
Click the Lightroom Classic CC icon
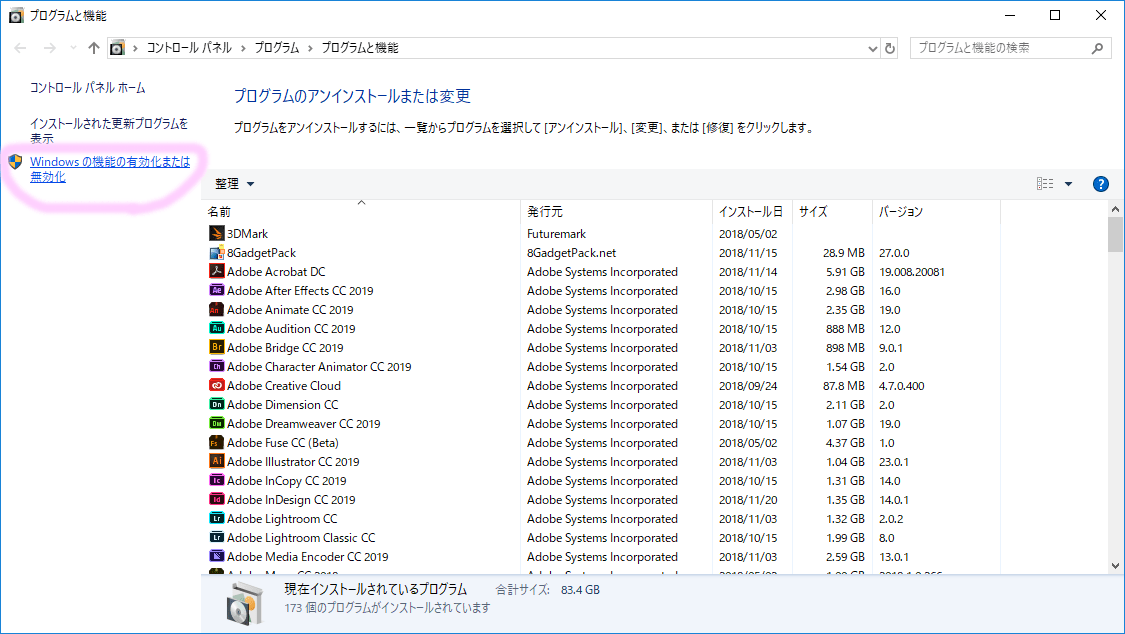point(216,537)
